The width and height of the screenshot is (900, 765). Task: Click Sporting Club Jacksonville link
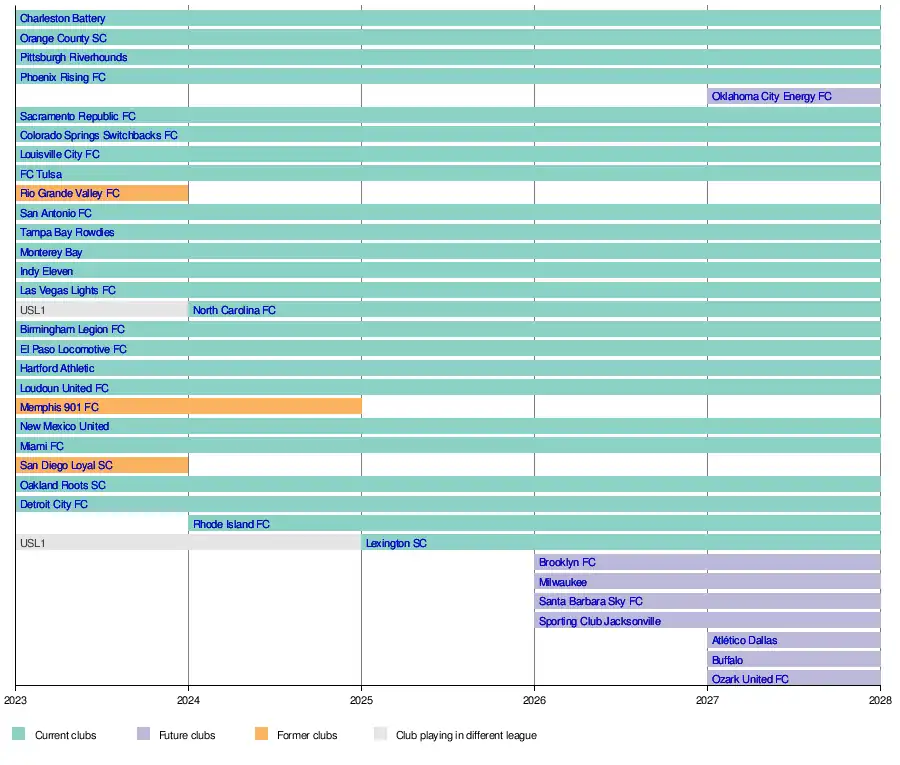pos(599,621)
